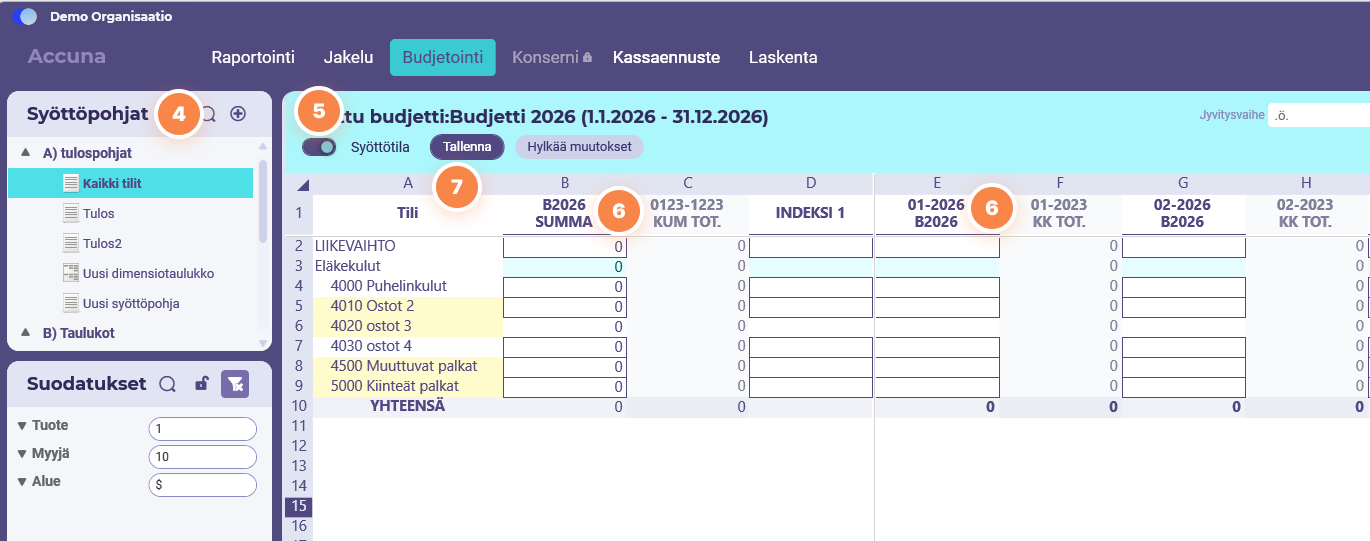The height and width of the screenshot is (541, 1370).
Task: Click the Hylkää muutokset button
Action: 579,147
